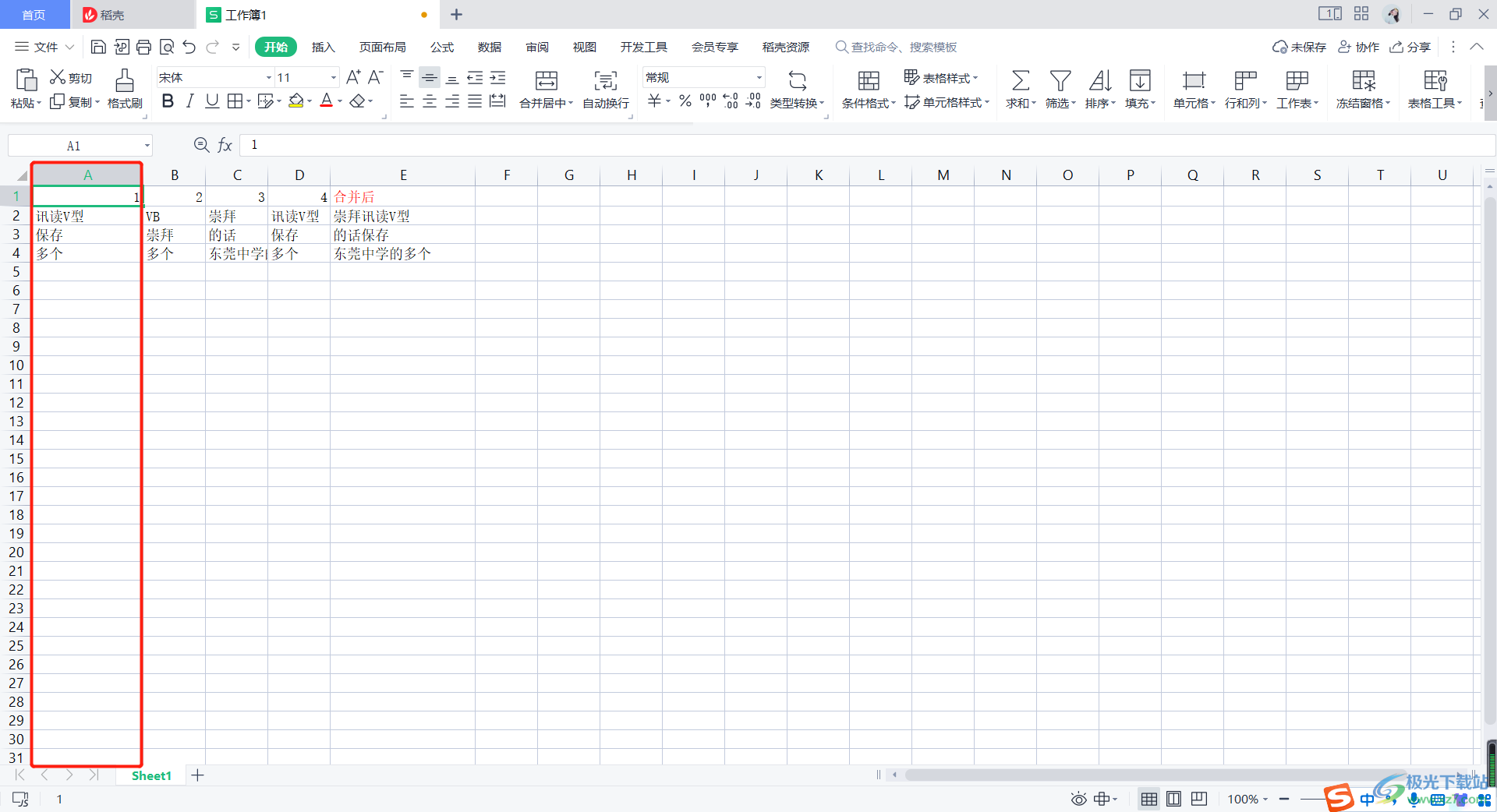Image resolution: width=1497 pixels, height=812 pixels.
Task: Toggle Underline formatting
Action: (212, 101)
